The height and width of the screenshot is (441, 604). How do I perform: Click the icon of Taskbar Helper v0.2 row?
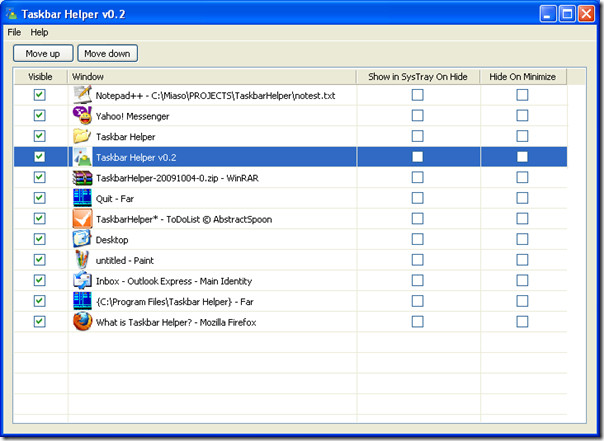[x=82, y=157]
